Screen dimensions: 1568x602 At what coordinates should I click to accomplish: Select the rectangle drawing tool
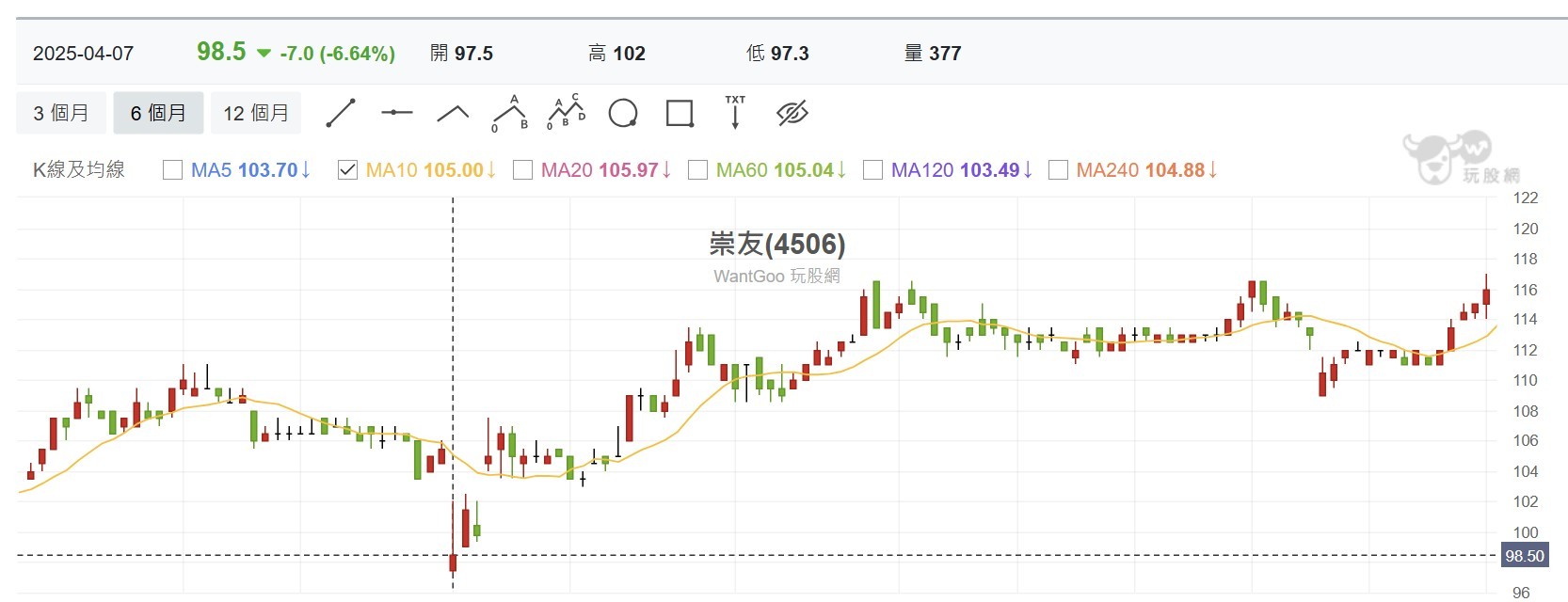click(680, 114)
